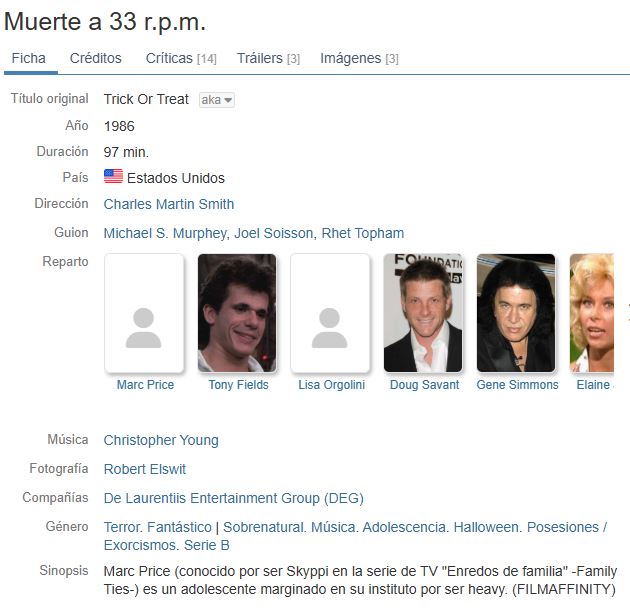
Task: Click Lisa Orgolini placeholder avatar icon
Action: [x=330, y=313]
